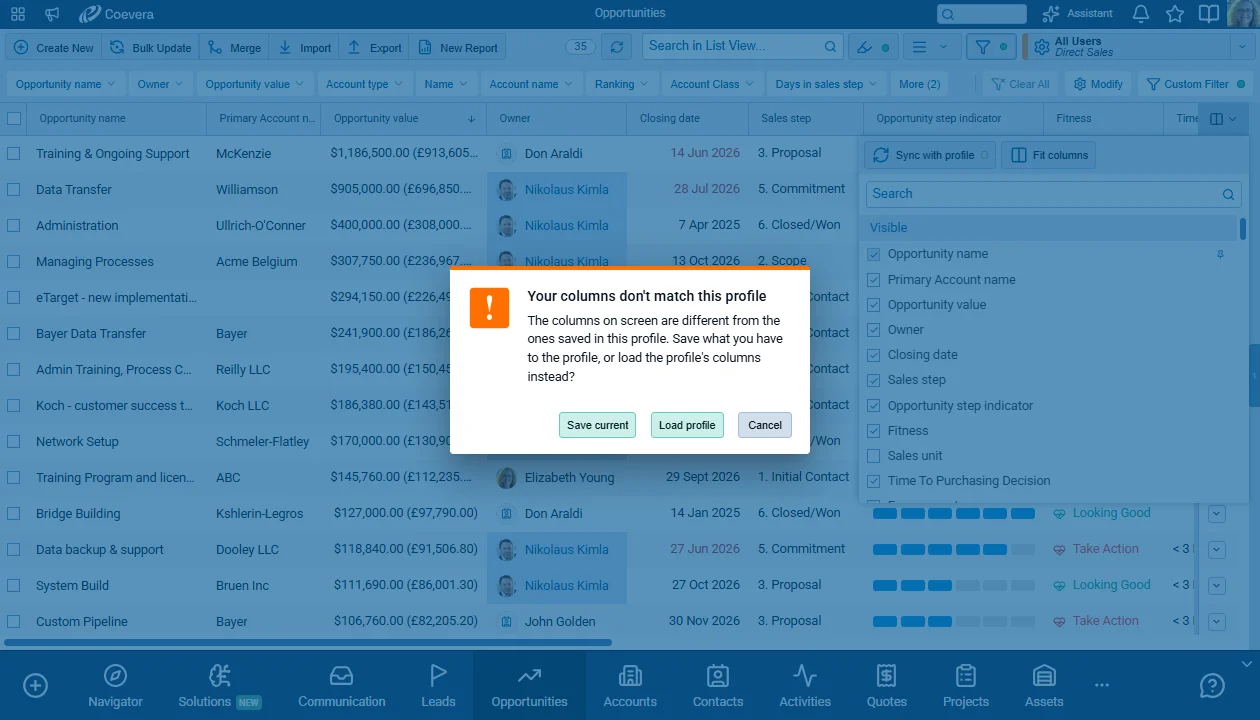Select the Training & Ongoing Support row checkbox
The image size is (1260, 720).
point(14,154)
